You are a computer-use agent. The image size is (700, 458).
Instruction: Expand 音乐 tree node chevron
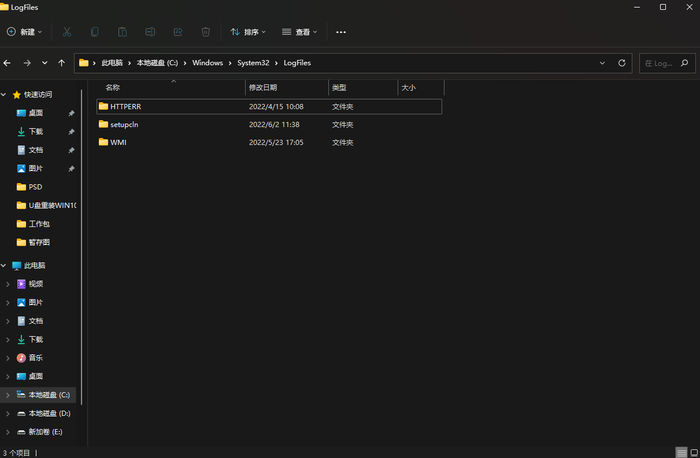[8, 358]
